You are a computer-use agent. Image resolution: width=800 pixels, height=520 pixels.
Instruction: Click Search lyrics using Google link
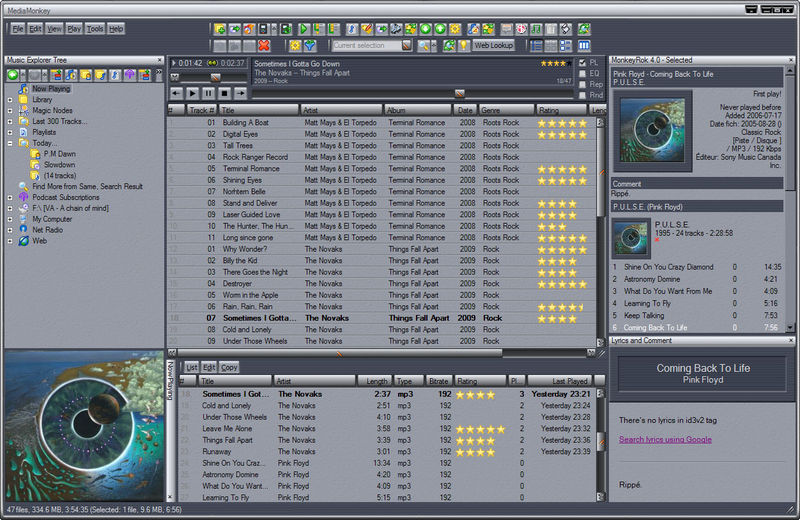pyautogui.click(x=665, y=439)
